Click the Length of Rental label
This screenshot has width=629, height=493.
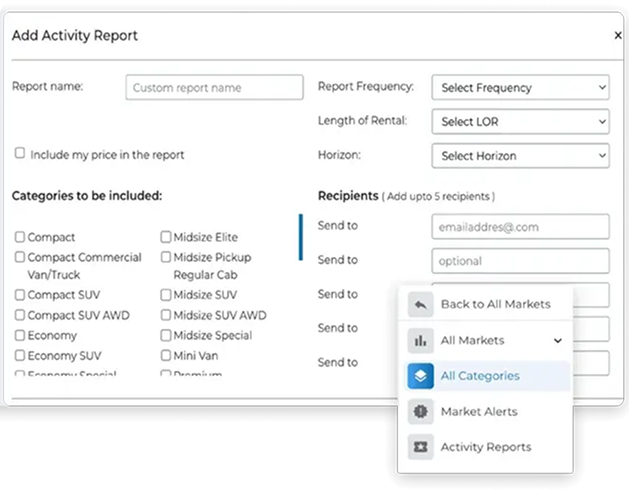[x=363, y=120]
